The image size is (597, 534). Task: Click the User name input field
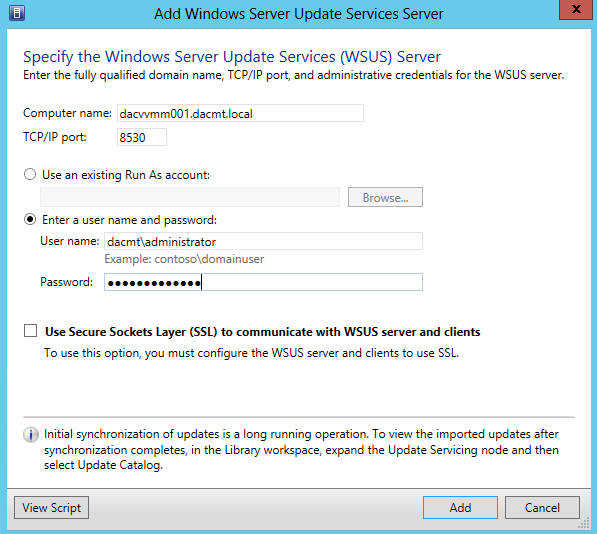click(263, 241)
